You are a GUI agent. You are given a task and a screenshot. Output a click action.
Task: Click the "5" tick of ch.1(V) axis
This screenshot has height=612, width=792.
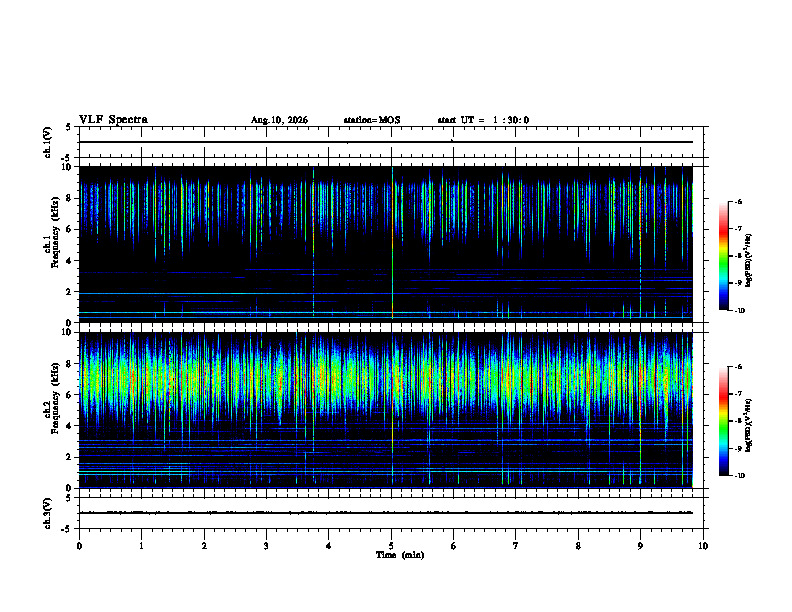(x=68, y=128)
